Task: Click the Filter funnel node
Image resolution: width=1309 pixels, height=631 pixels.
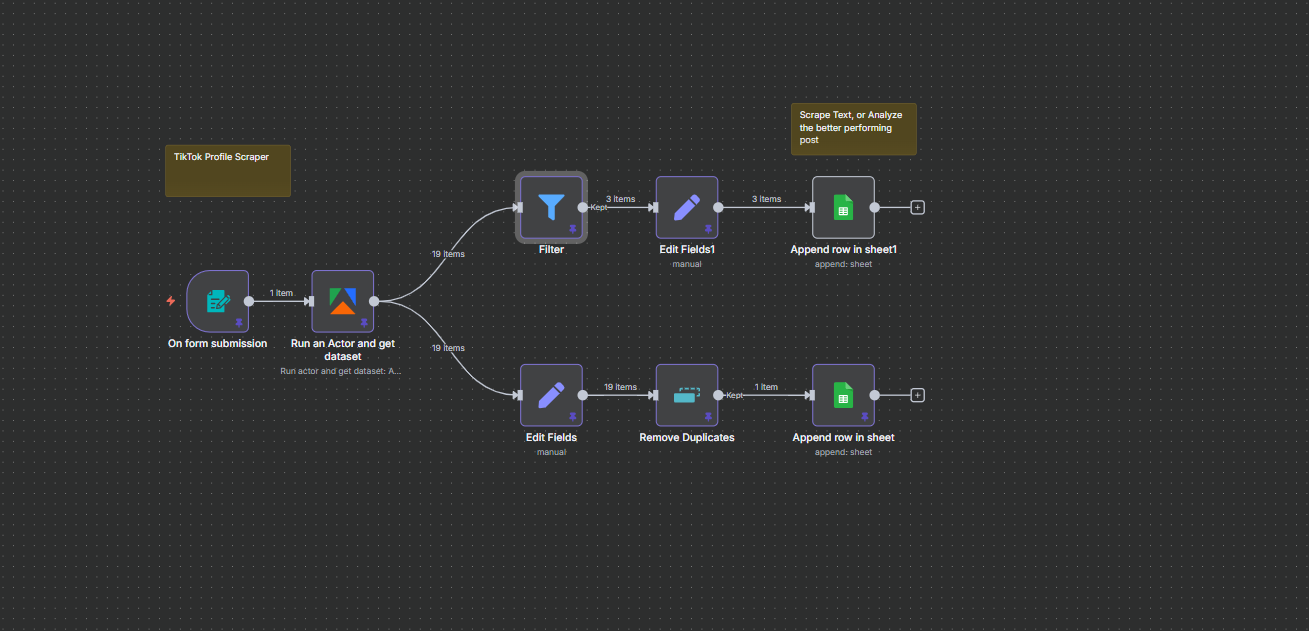Action: click(x=551, y=207)
